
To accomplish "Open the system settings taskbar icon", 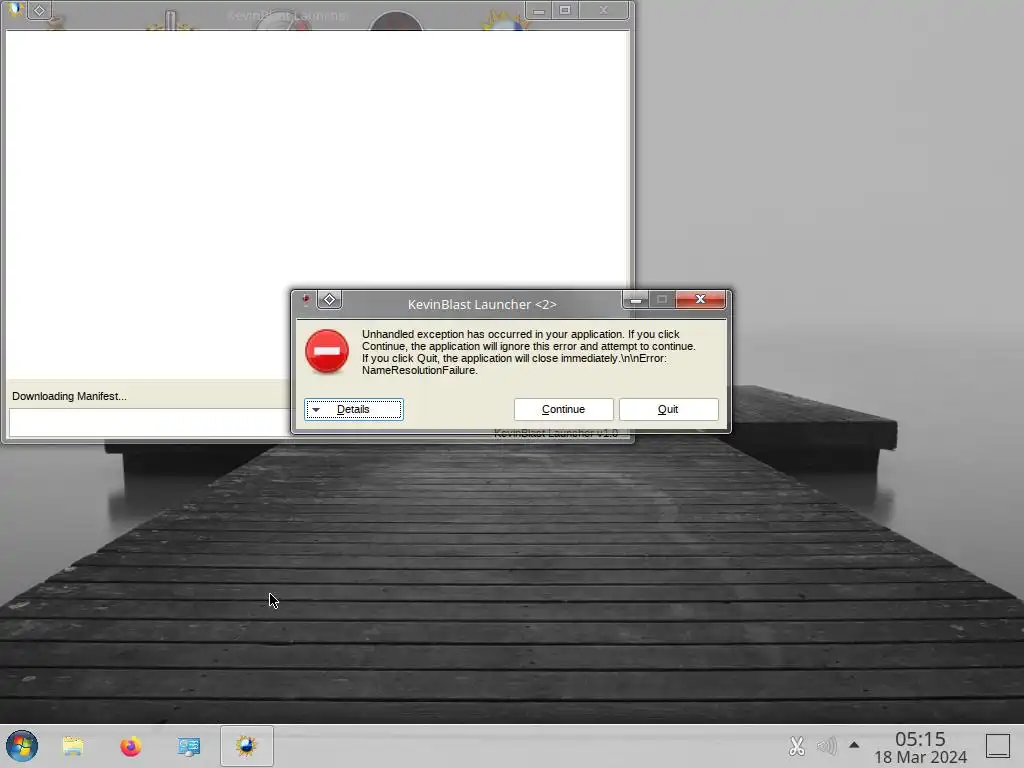I will pyautogui.click(x=189, y=746).
